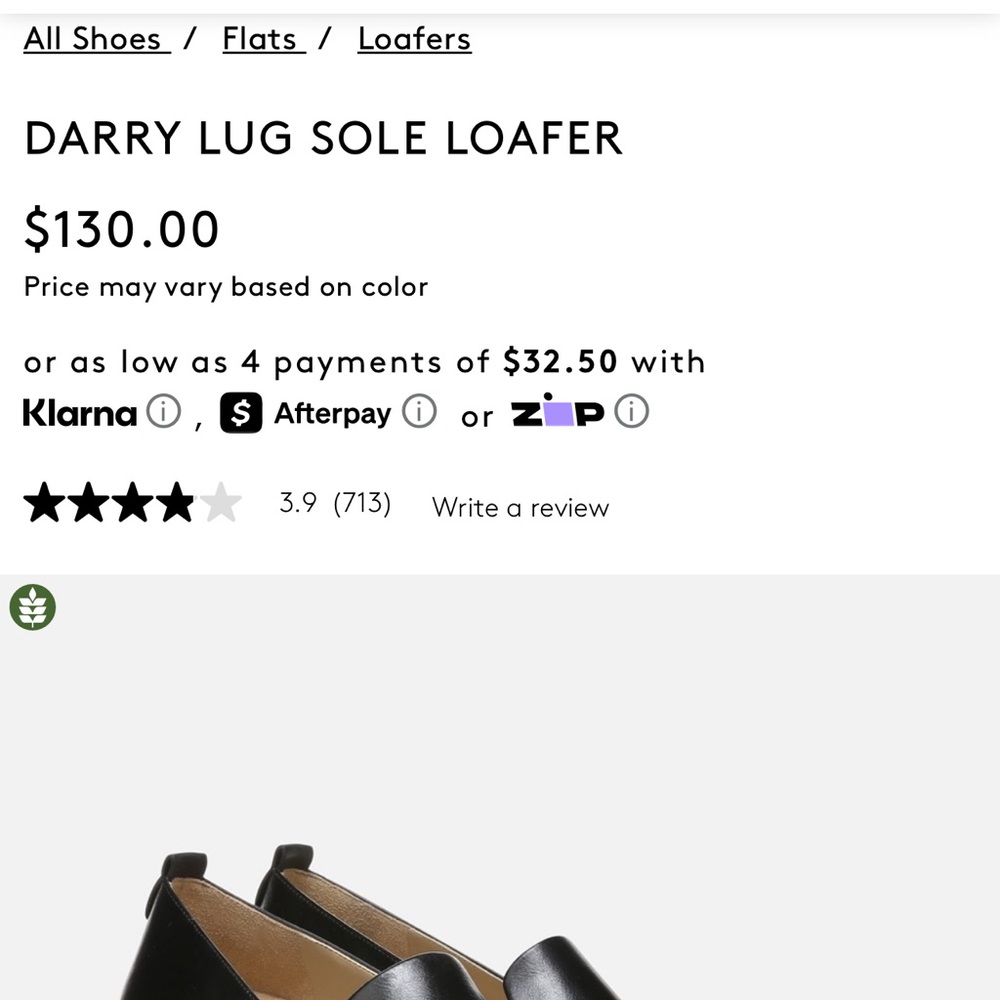The width and height of the screenshot is (1000, 1000).
Task: Select the green sustainability leaf badge
Action: click(31, 606)
